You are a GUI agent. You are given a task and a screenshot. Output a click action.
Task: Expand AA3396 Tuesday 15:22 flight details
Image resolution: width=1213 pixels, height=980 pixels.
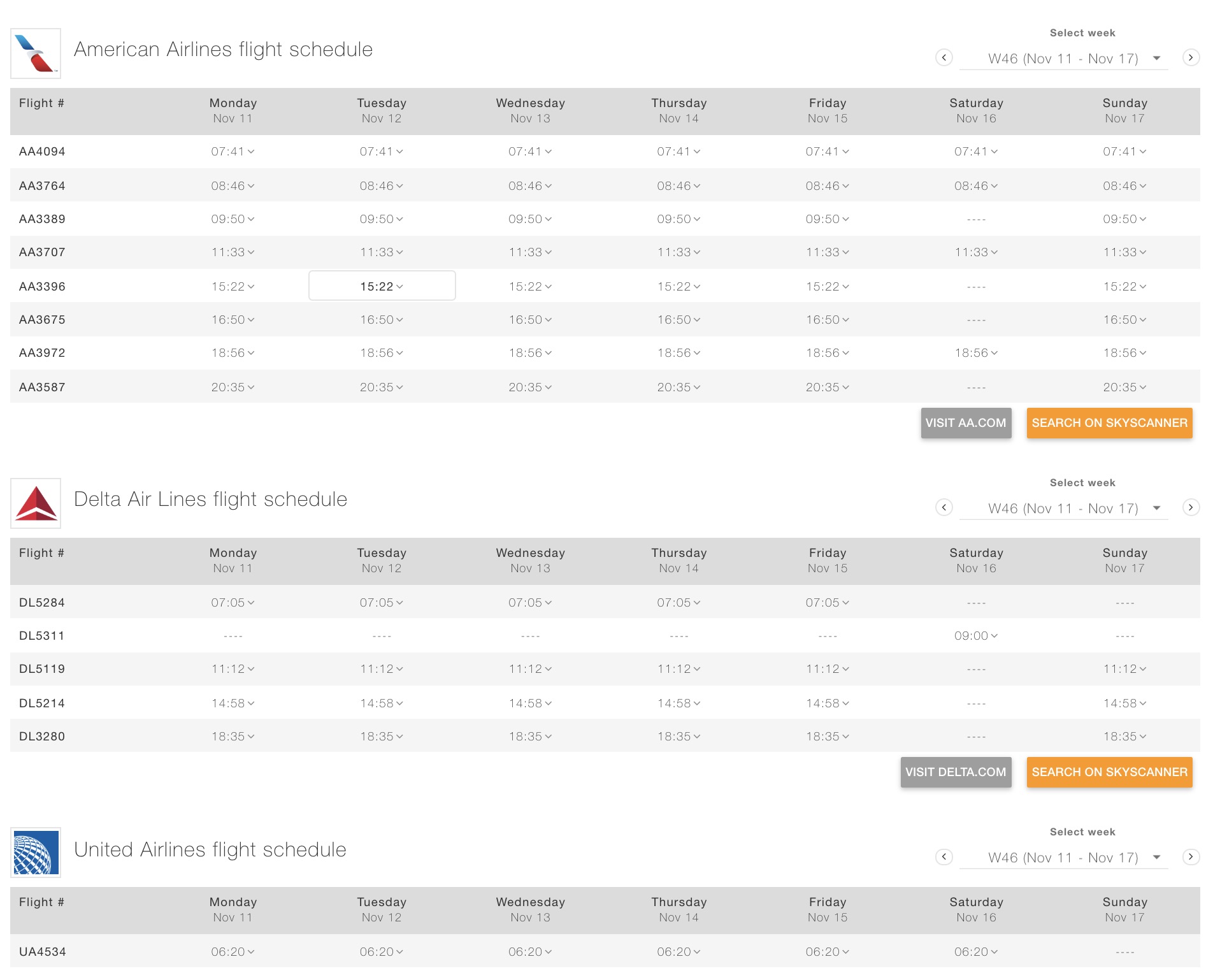pyautogui.click(x=382, y=287)
